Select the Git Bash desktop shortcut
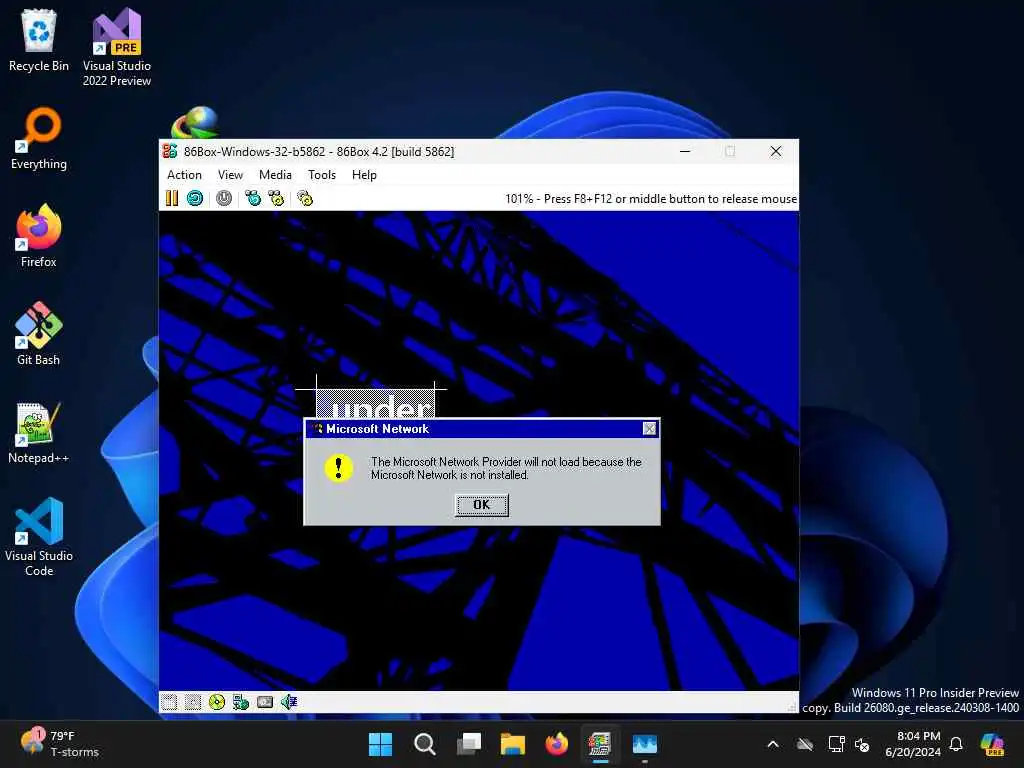1024x768 pixels. (x=39, y=334)
